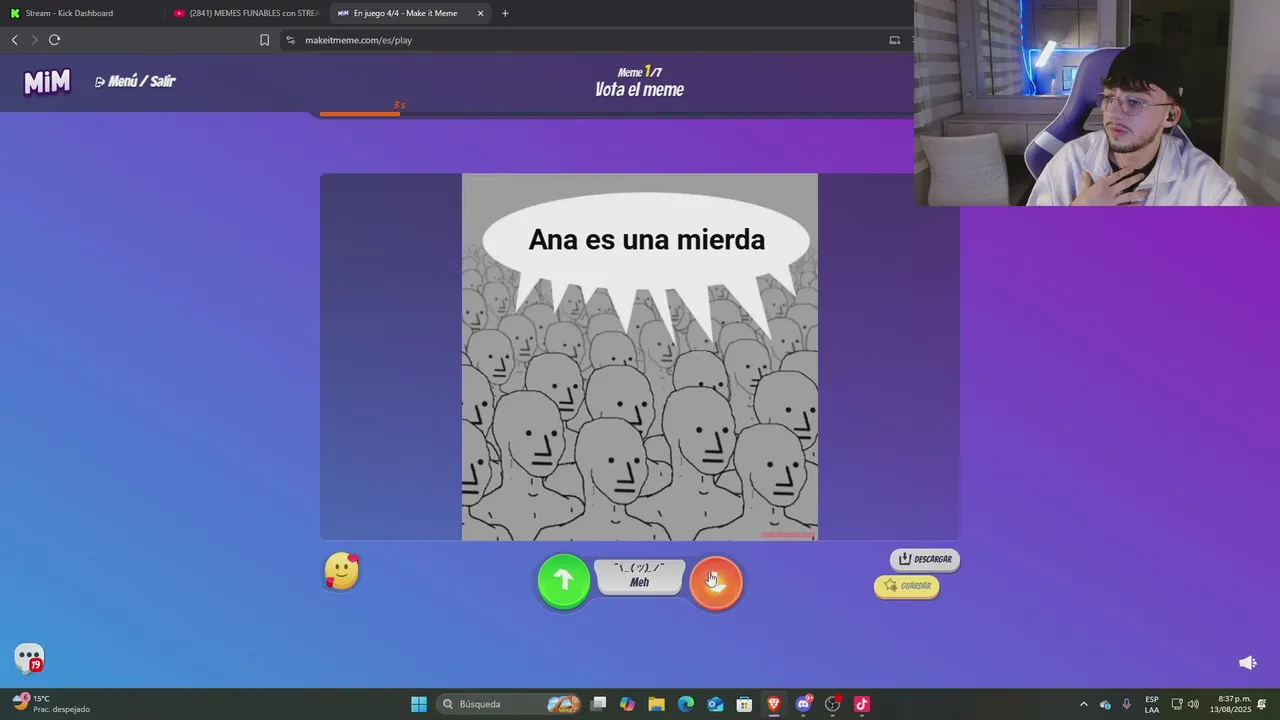Switch ESP LAA keyboard language

coord(1152,704)
